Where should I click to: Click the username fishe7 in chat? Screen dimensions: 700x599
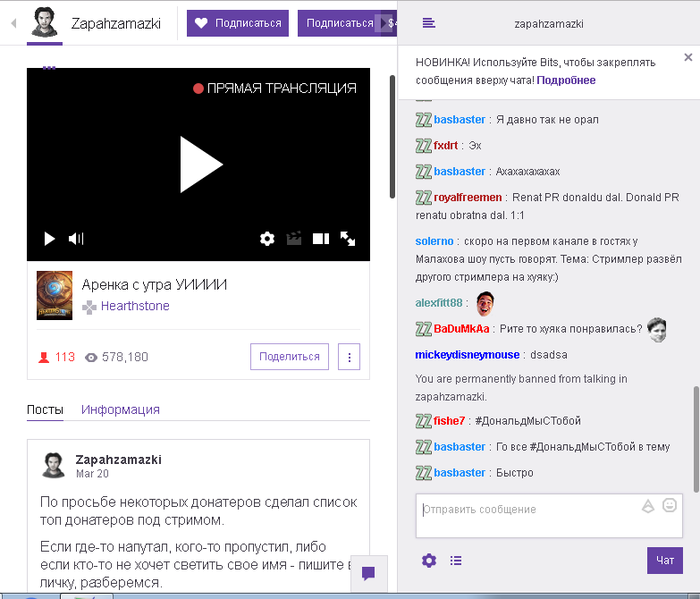(449, 421)
